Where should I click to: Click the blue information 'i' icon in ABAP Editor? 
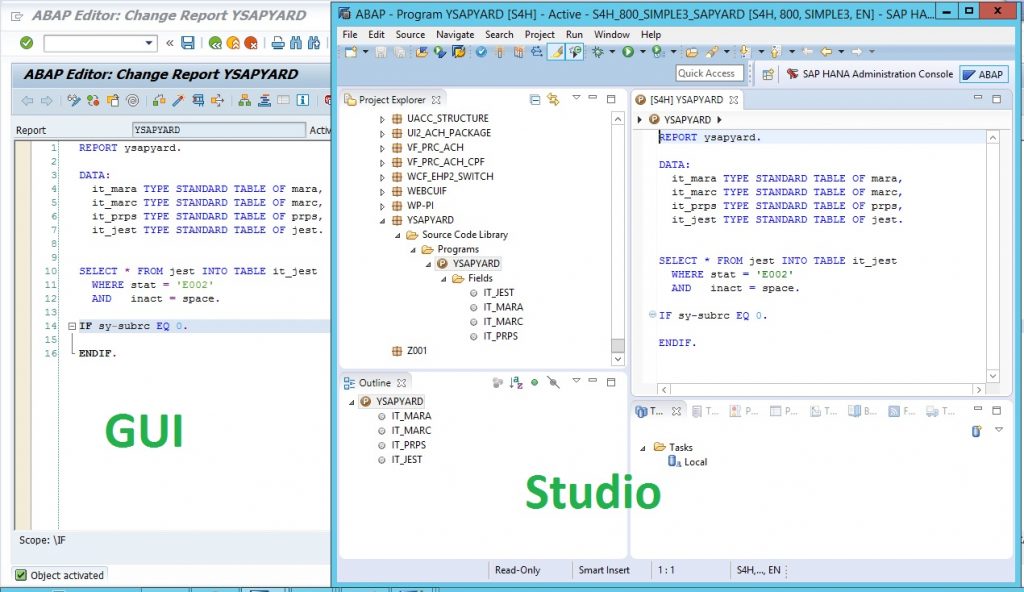(x=302, y=100)
